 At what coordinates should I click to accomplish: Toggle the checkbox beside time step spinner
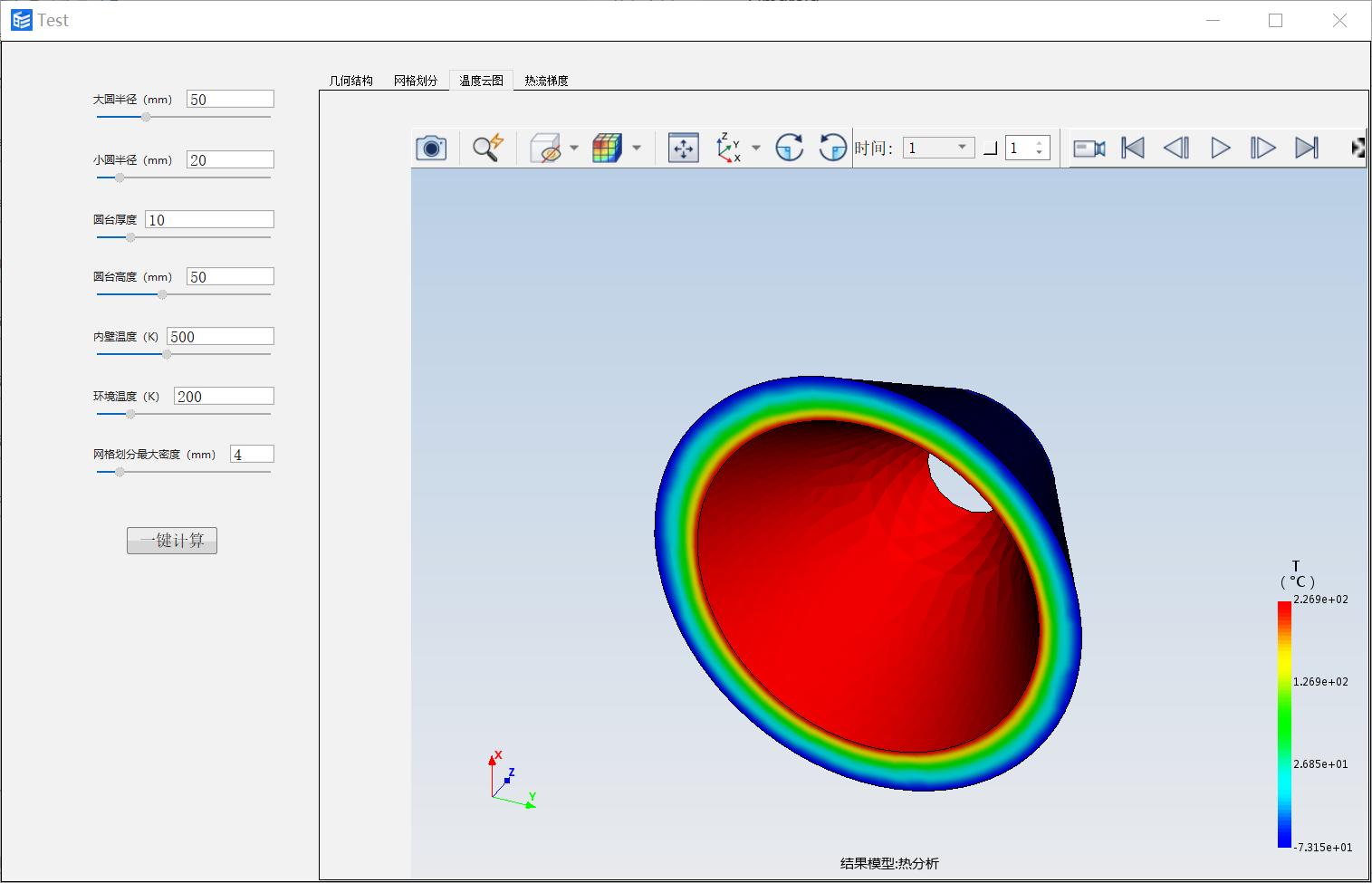(x=991, y=149)
